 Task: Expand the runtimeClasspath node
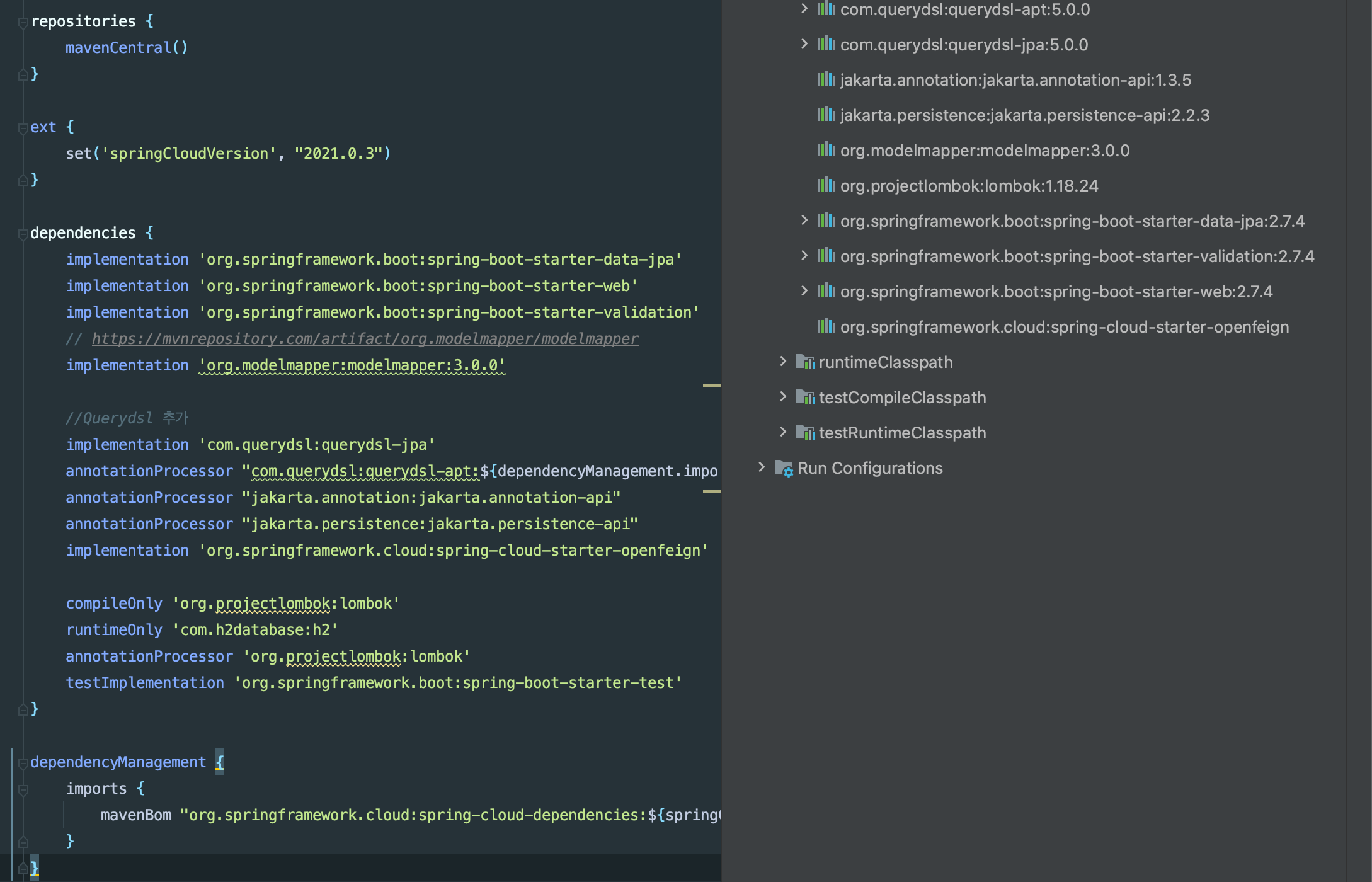[782, 362]
